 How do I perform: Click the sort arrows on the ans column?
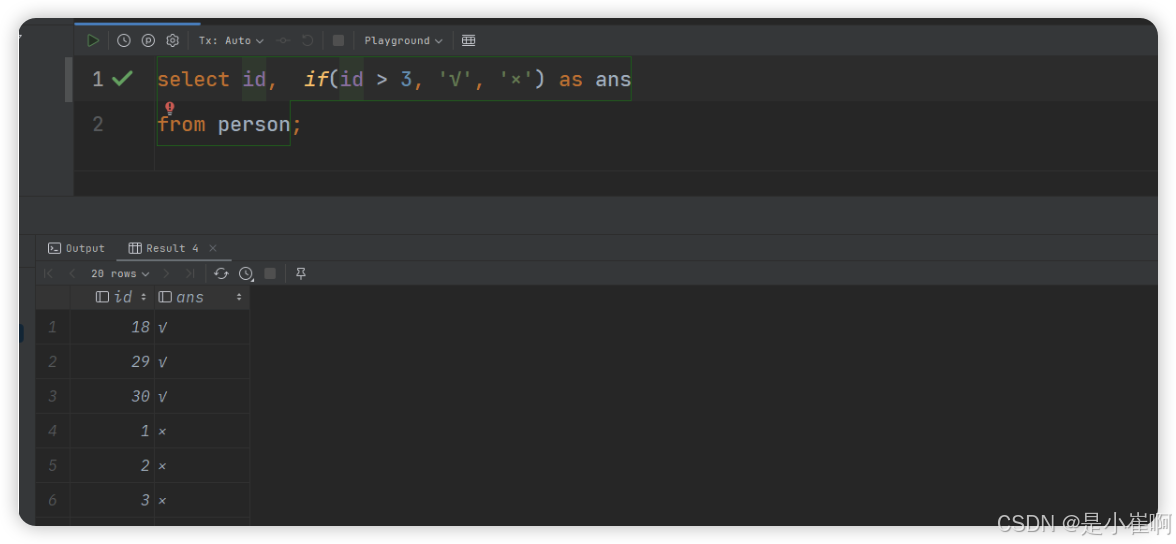point(239,297)
